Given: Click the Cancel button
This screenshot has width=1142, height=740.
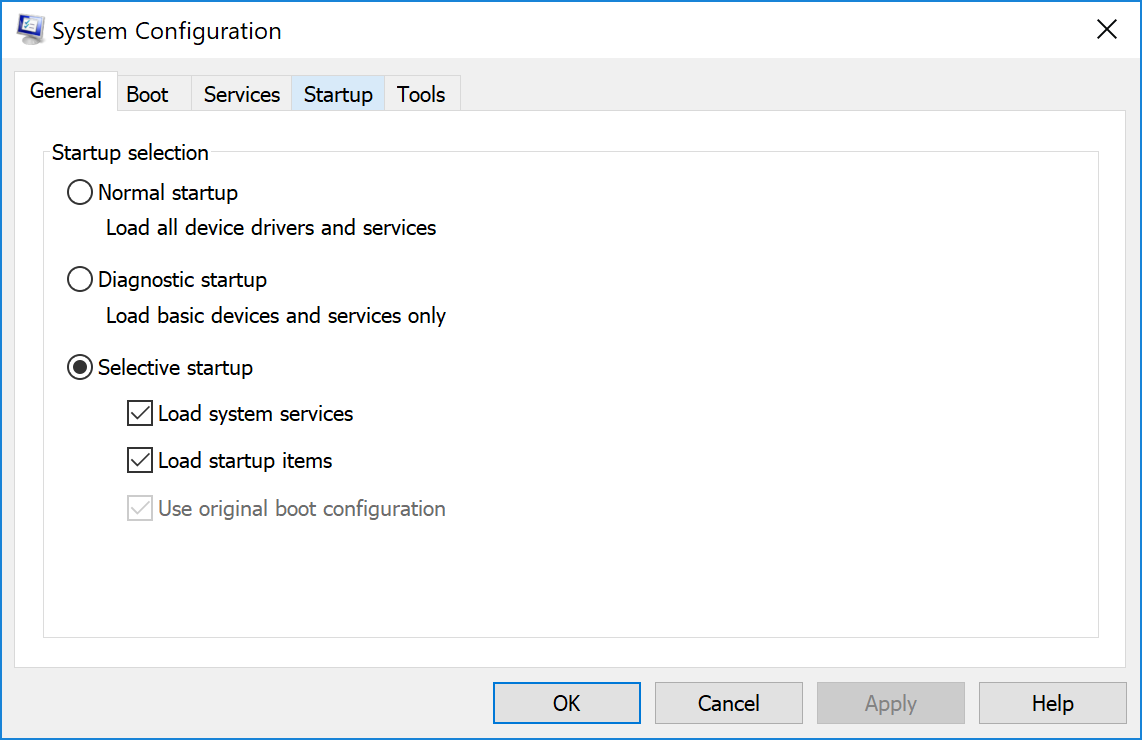Looking at the screenshot, I should coord(728,703).
